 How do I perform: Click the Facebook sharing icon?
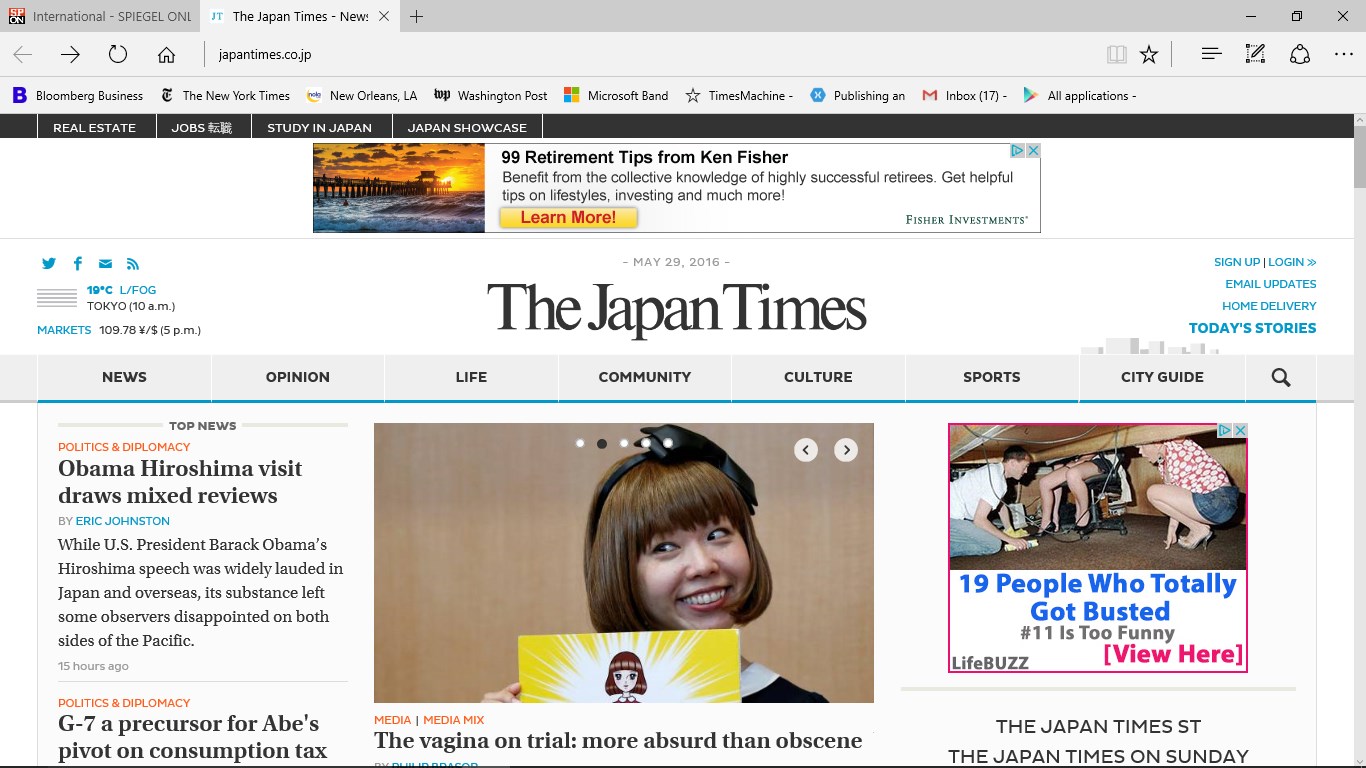pos(77,263)
